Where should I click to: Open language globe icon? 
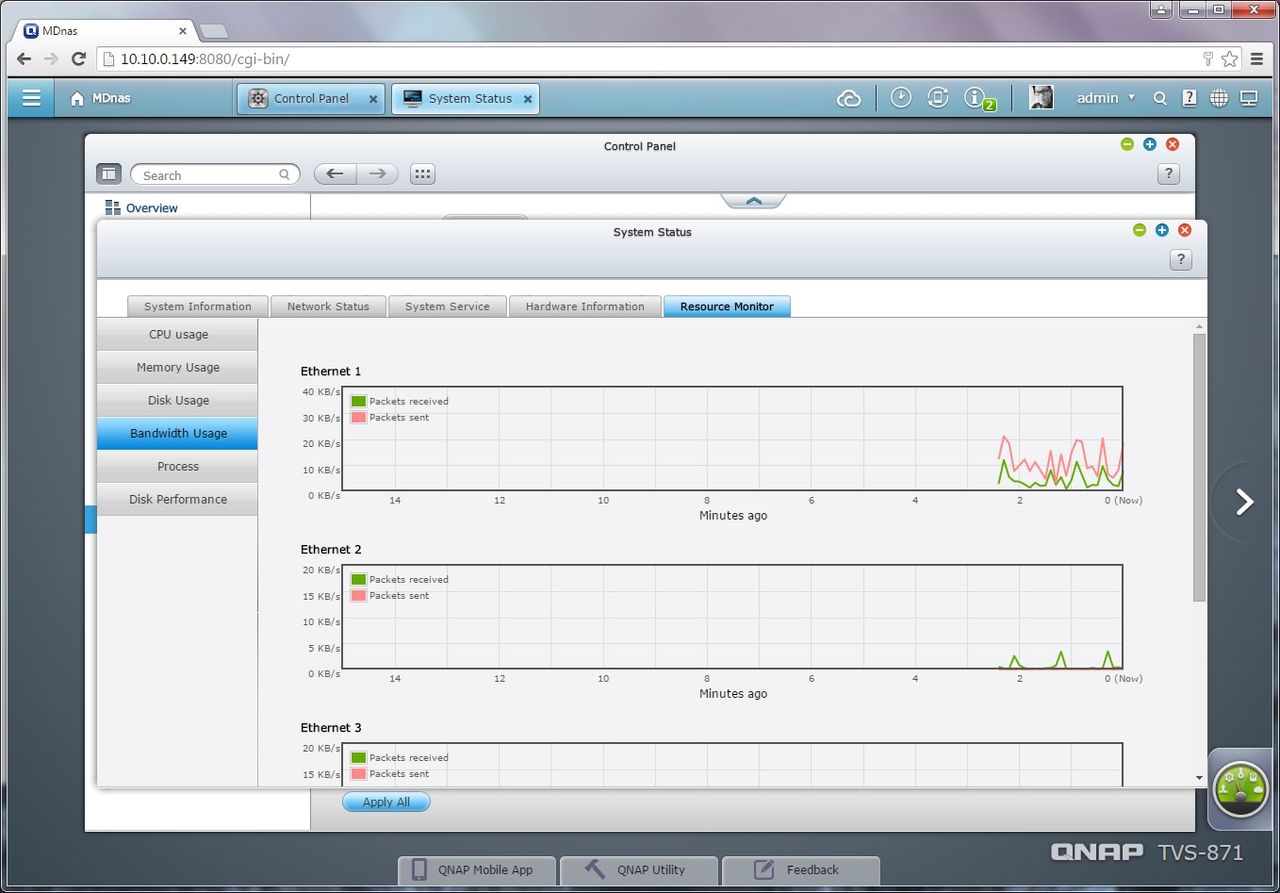click(x=1218, y=98)
